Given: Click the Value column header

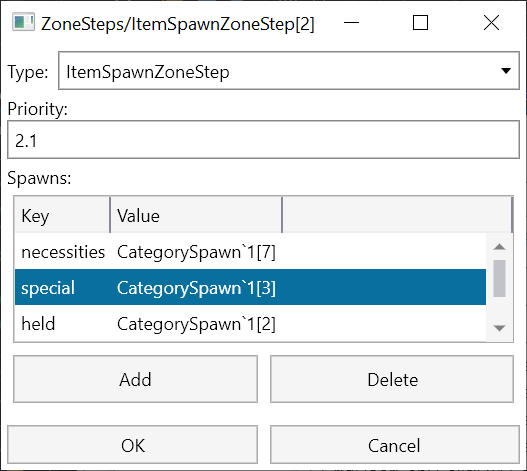Looking at the screenshot, I should (196, 215).
